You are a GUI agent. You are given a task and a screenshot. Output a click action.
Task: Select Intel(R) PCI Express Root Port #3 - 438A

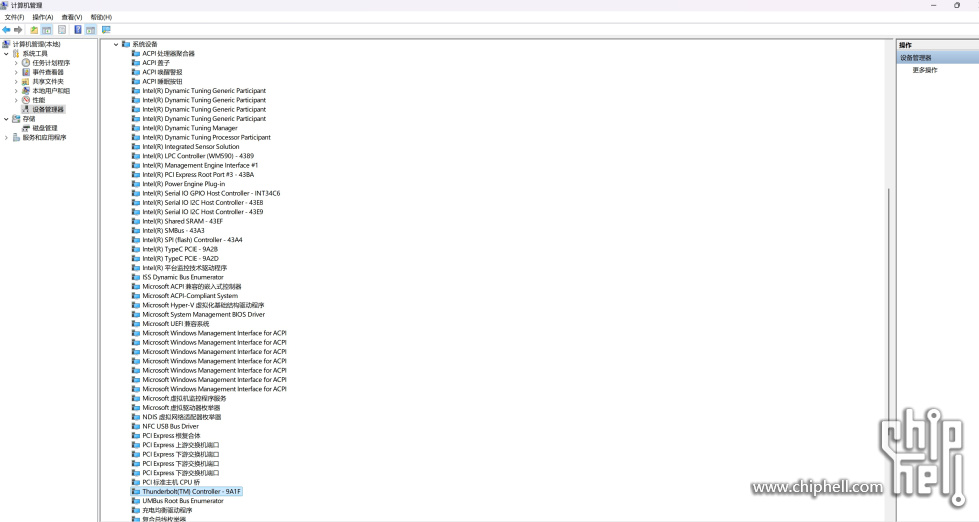click(x=198, y=175)
